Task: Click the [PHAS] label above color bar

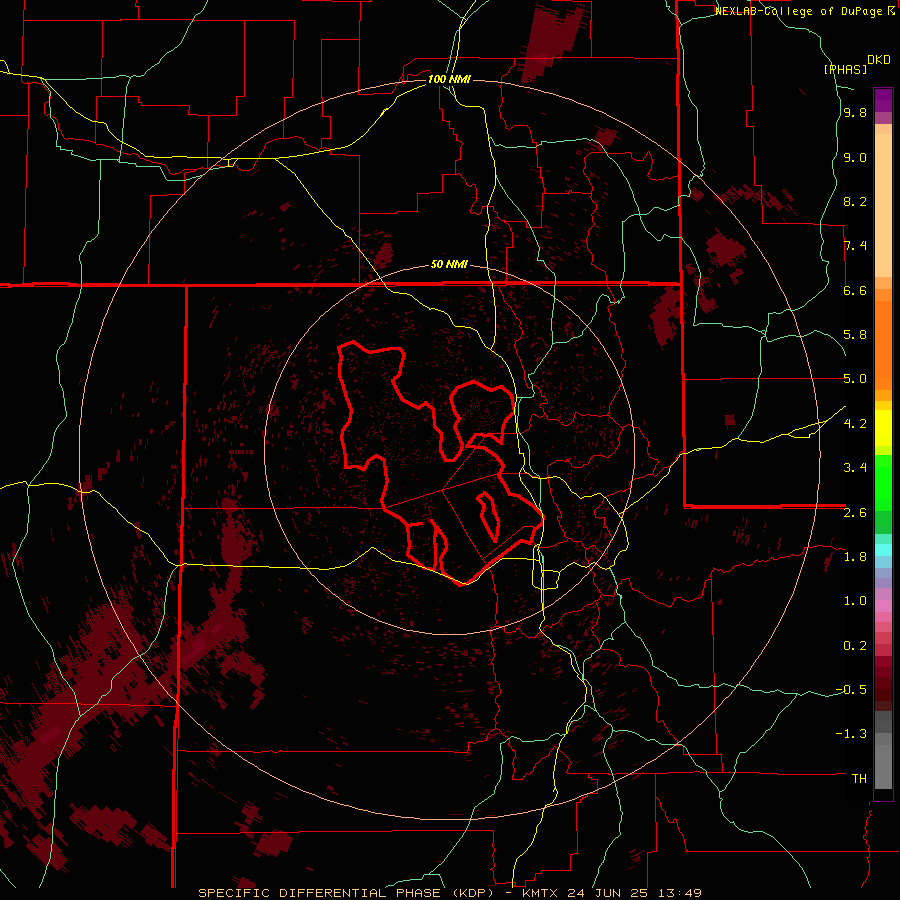Action: [x=845, y=69]
